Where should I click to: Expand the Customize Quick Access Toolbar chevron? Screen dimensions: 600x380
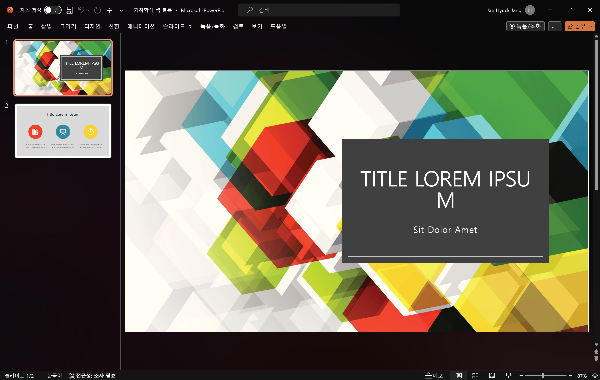pyautogui.click(x=121, y=10)
